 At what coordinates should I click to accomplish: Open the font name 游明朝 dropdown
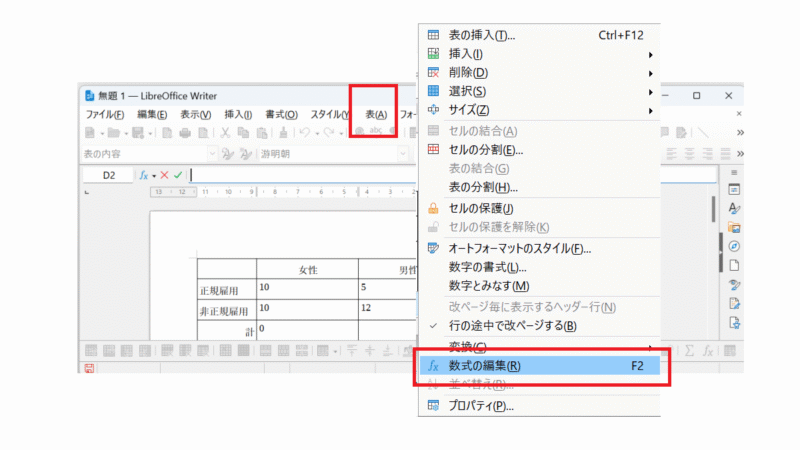pos(403,154)
